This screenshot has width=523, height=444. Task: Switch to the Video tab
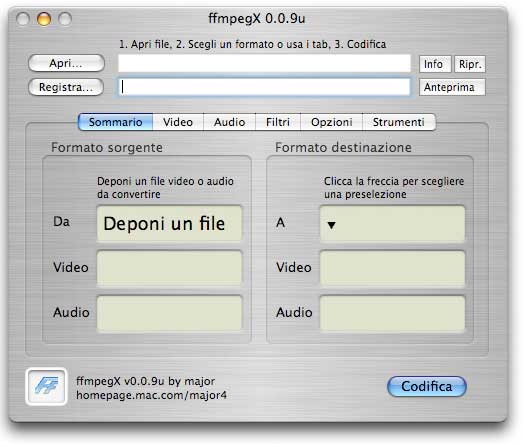point(178,122)
